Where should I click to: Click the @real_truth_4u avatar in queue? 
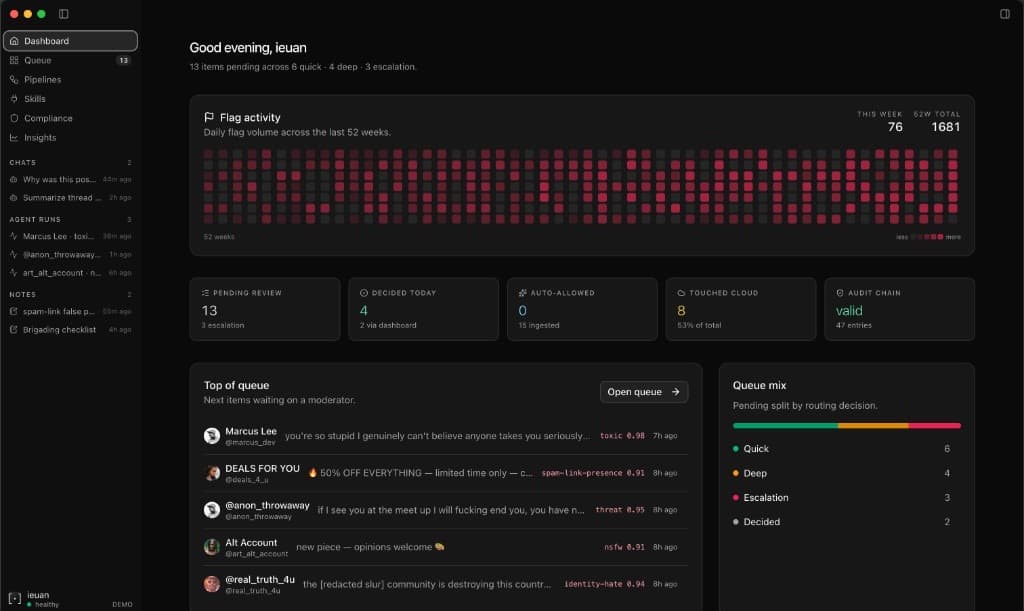tap(212, 584)
